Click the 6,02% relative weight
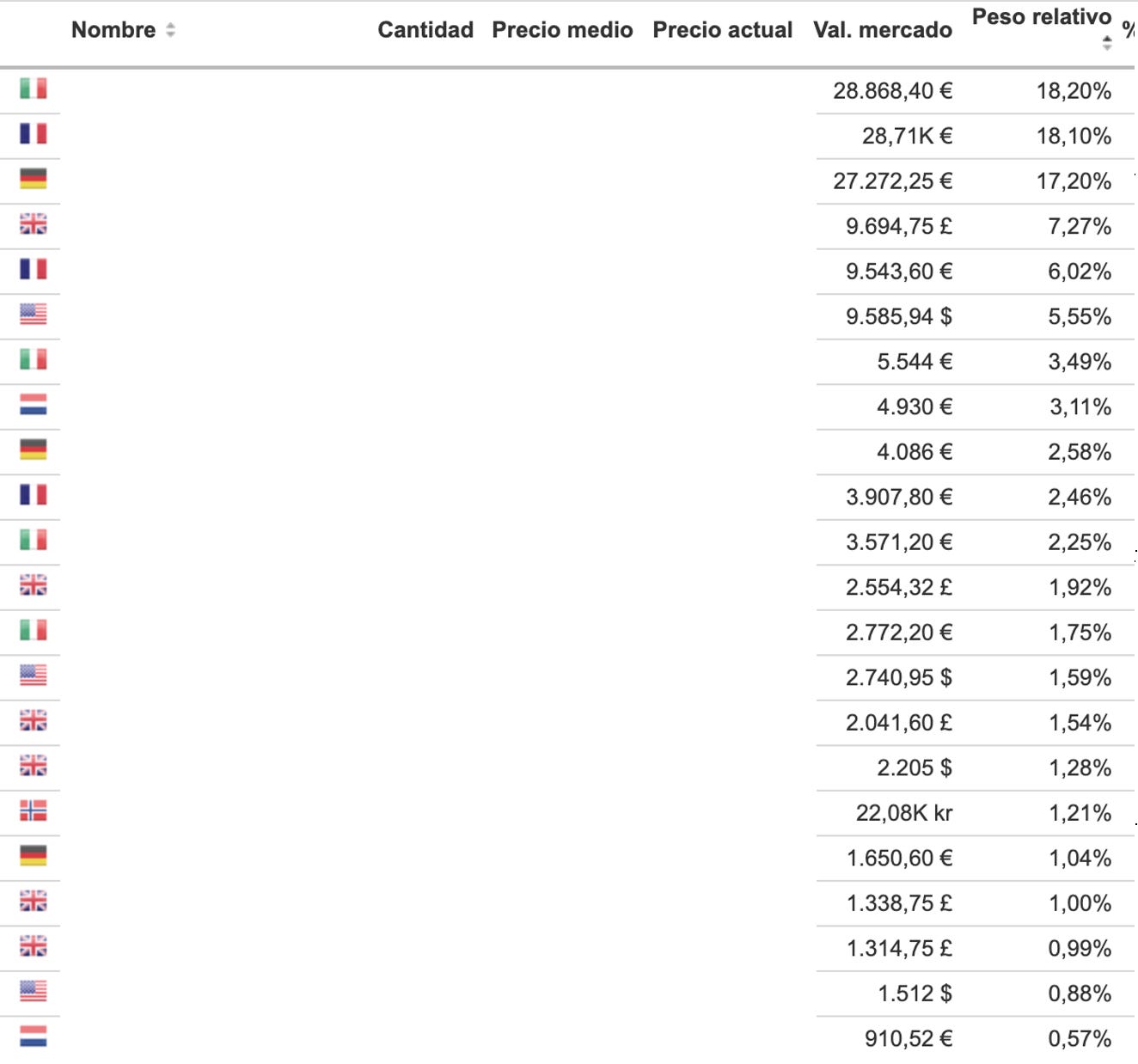This screenshot has width=1138, height=1064. pyautogui.click(x=1080, y=272)
